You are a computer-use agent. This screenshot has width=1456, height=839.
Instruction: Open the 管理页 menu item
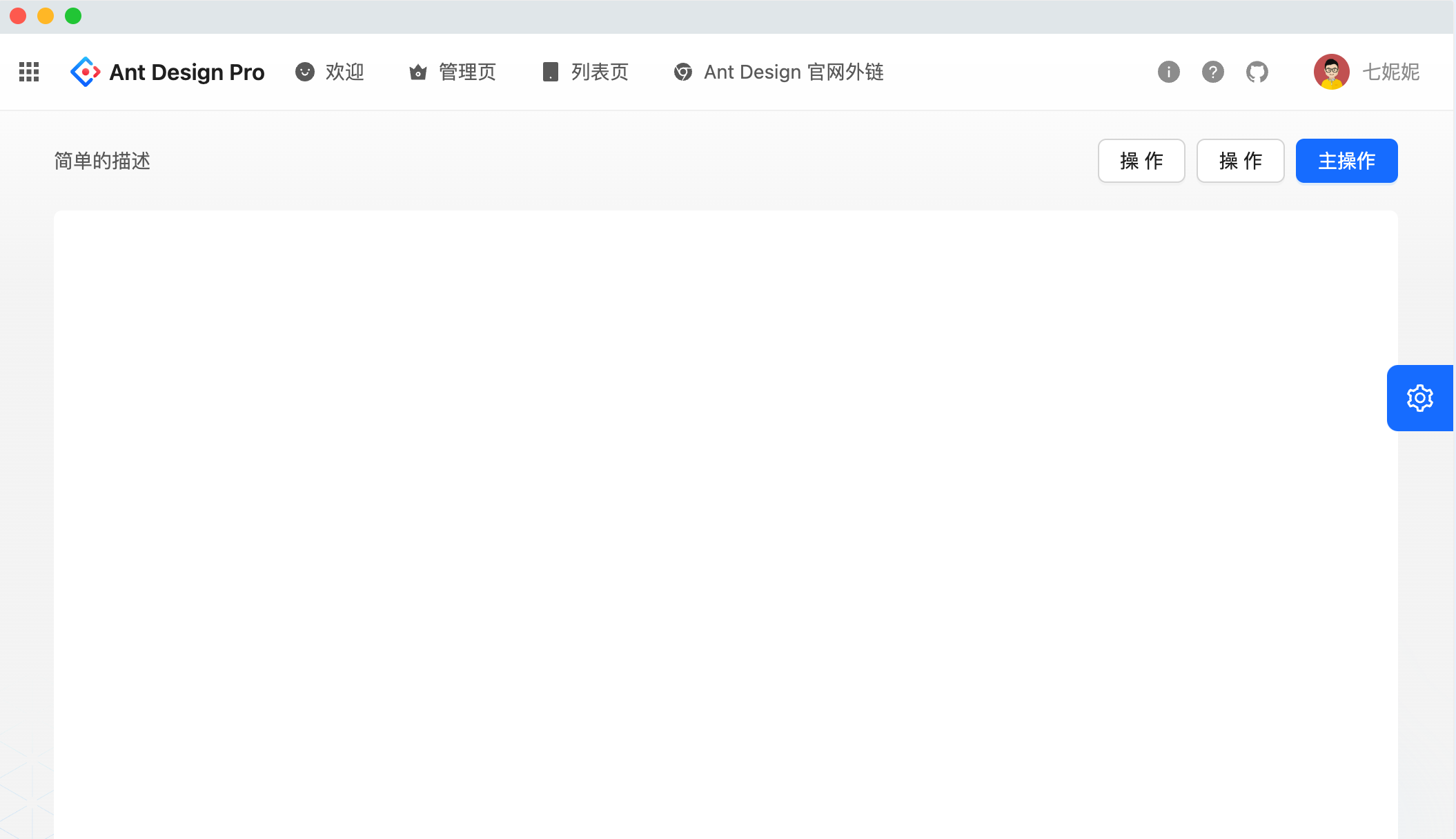tap(453, 72)
